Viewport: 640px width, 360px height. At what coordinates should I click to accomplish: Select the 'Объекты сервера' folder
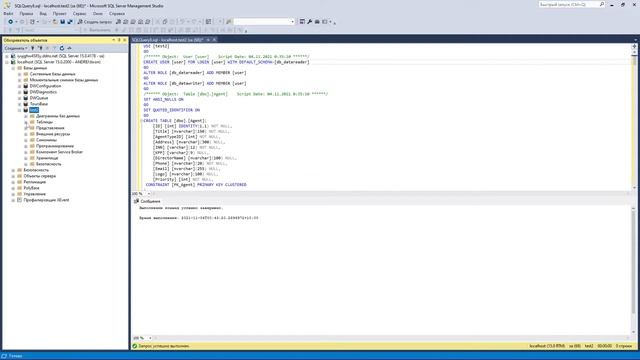point(40,176)
